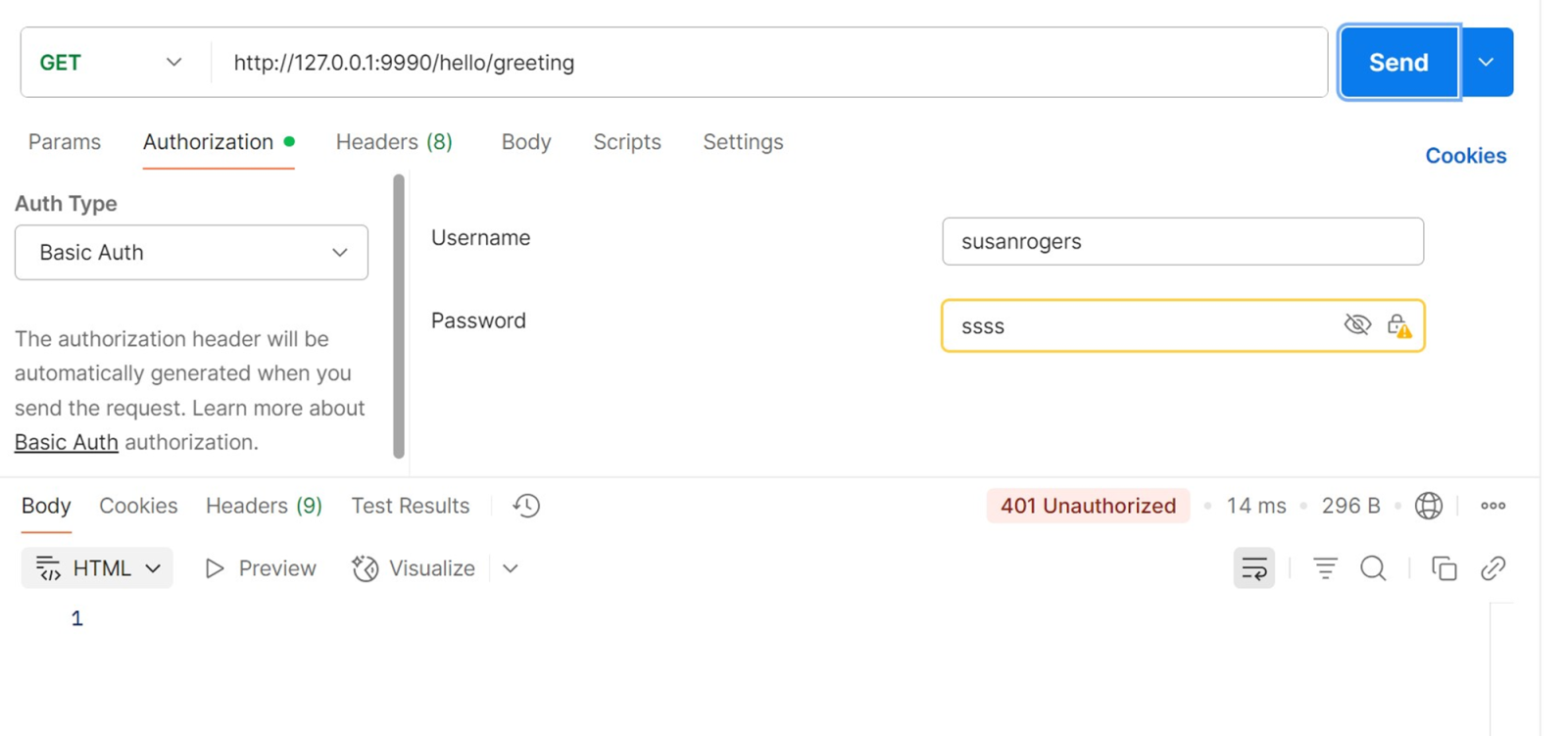1568x736 pixels.
Task: Toggle word wrap for response
Action: pos(1253,568)
